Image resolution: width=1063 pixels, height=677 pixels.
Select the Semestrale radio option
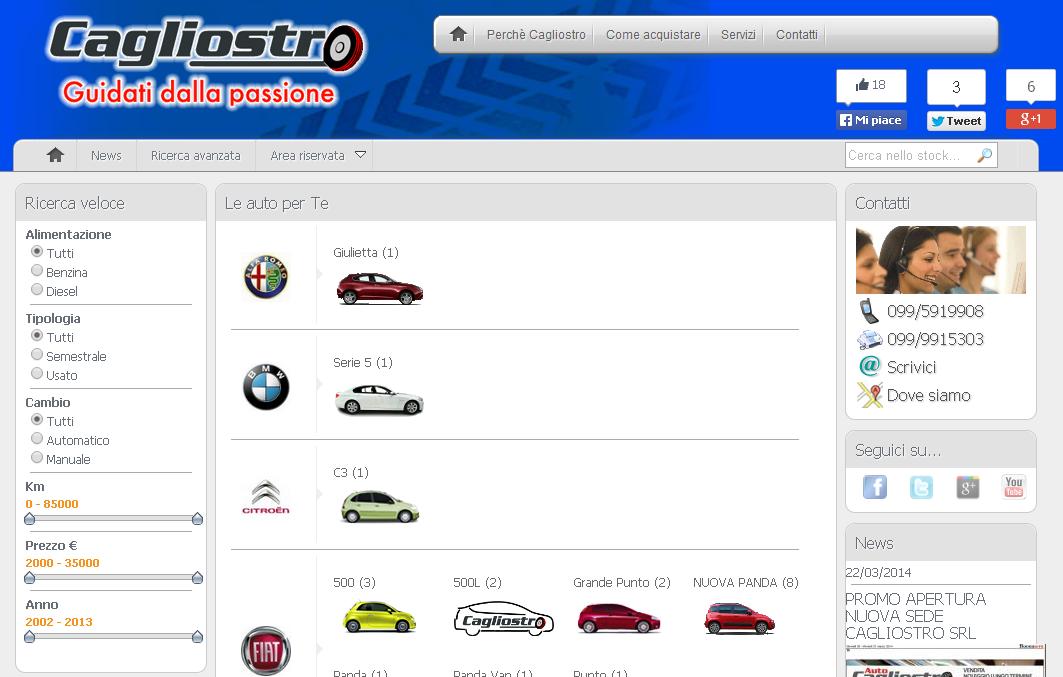point(37,354)
